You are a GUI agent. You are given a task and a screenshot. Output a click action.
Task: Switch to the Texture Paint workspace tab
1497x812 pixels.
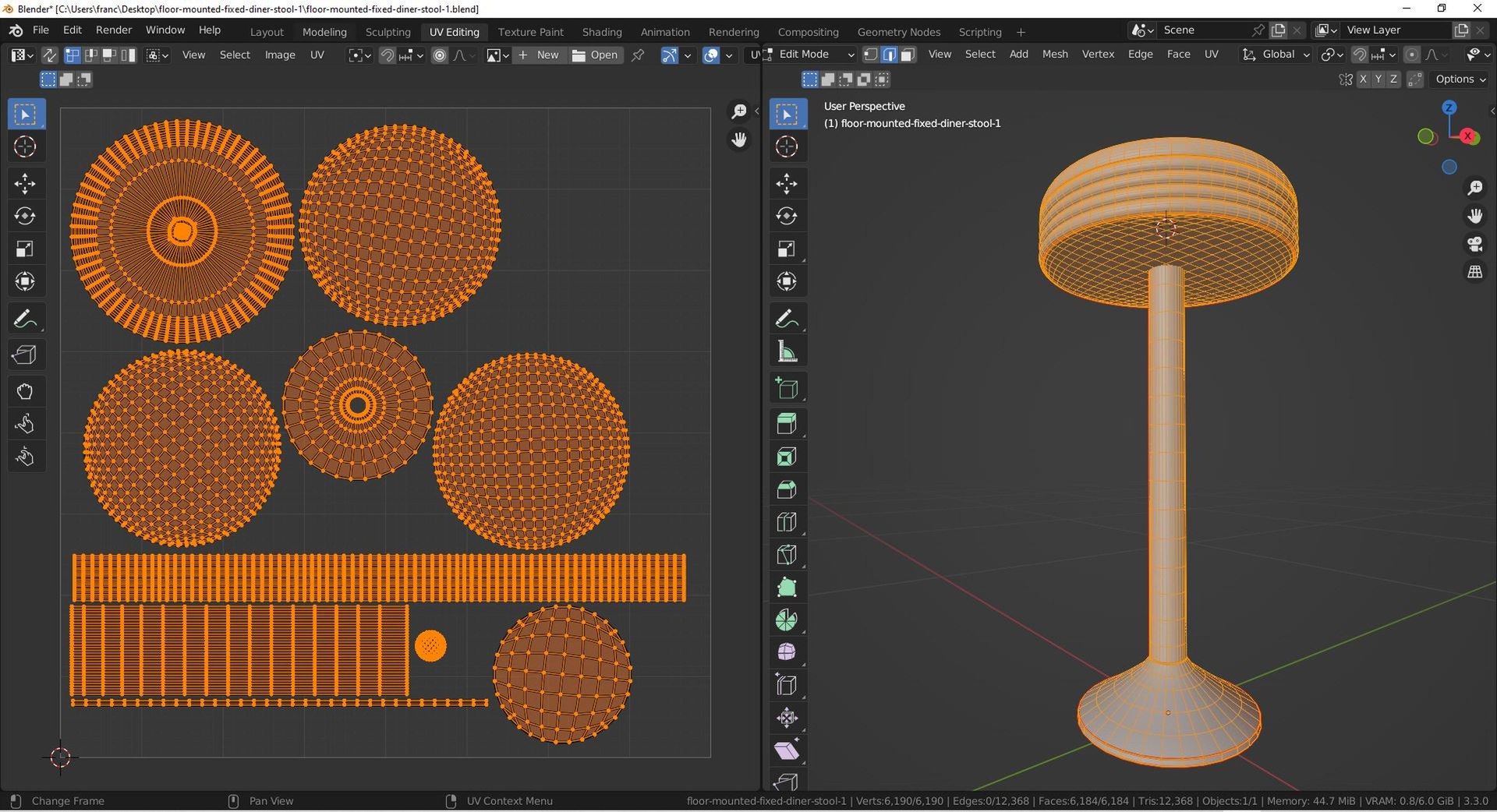coord(530,32)
